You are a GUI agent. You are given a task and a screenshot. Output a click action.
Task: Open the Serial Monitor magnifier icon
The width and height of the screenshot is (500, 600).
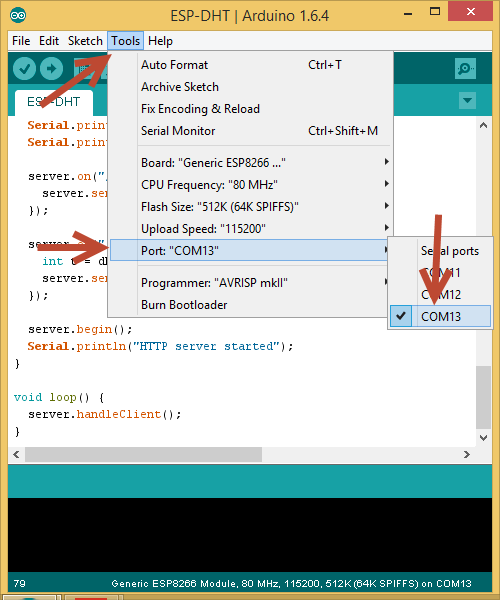(x=465, y=68)
